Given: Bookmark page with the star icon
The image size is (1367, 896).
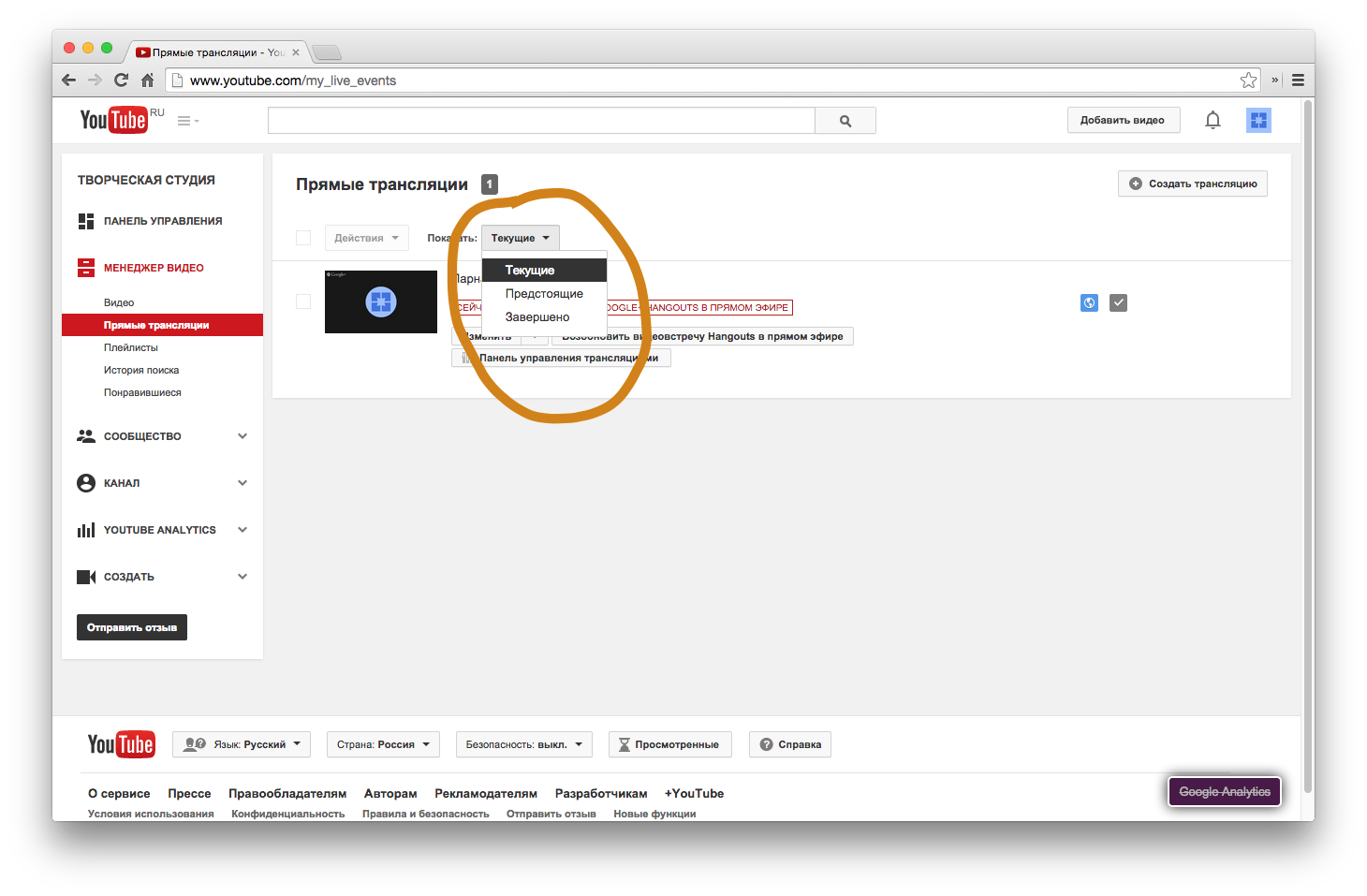Looking at the screenshot, I should click(x=1248, y=81).
